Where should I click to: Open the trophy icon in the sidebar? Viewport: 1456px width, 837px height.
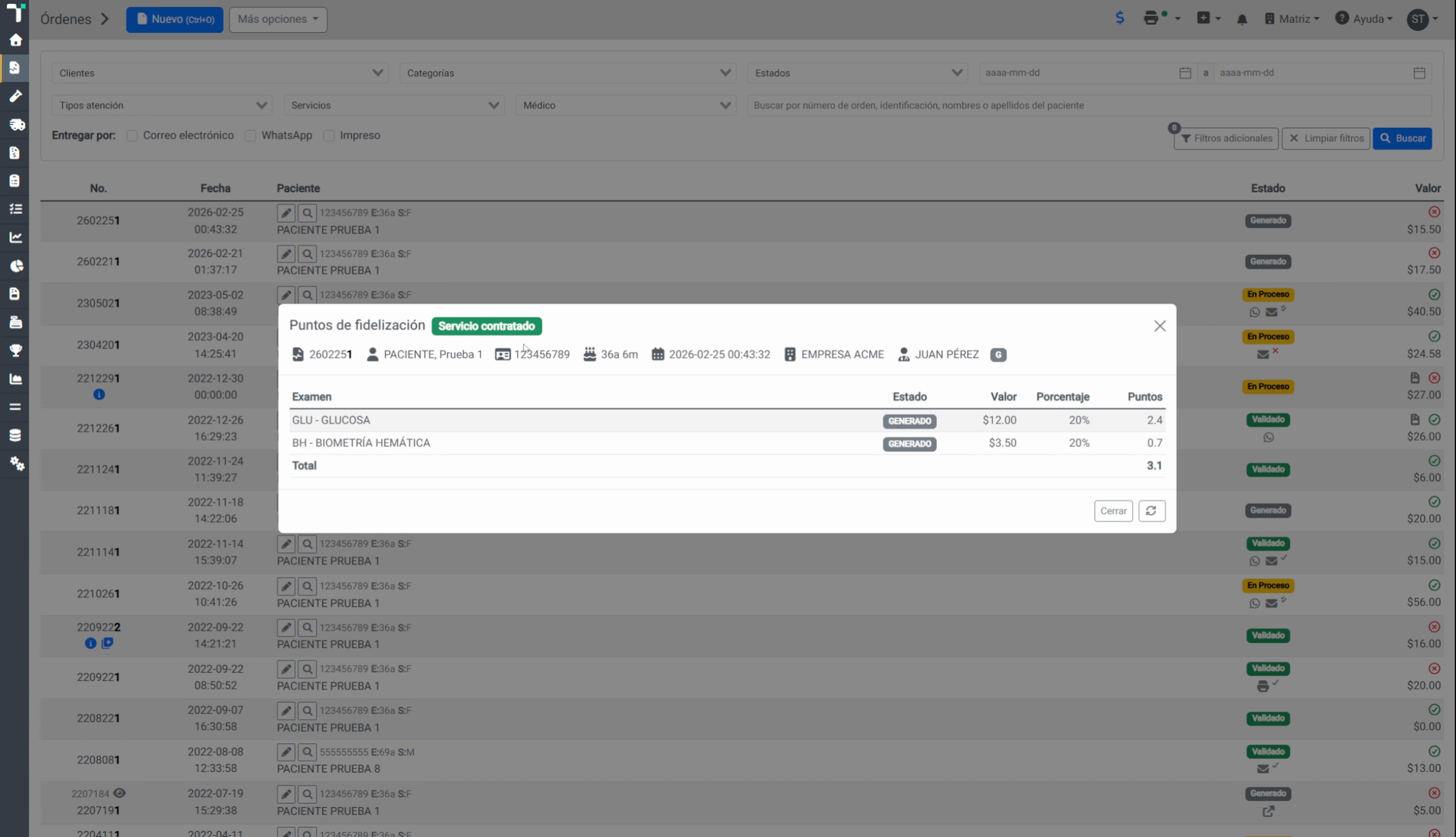[x=15, y=350]
